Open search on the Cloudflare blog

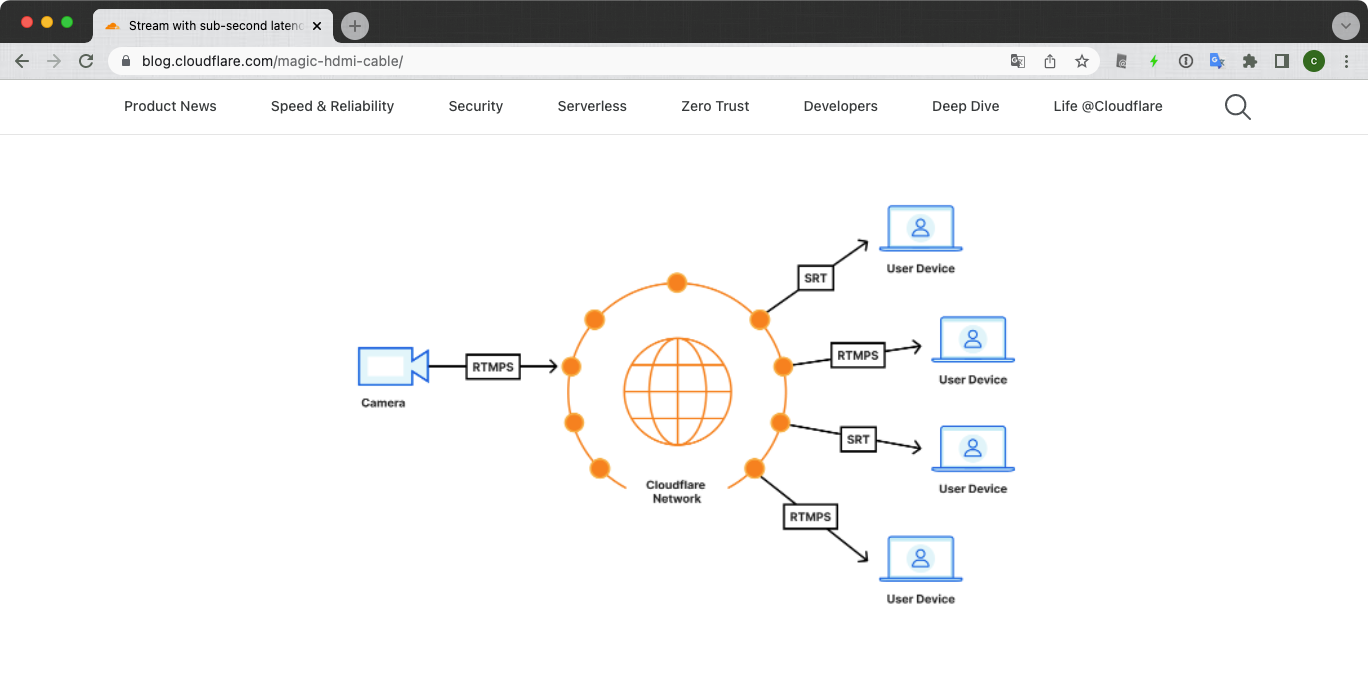[x=1237, y=107]
